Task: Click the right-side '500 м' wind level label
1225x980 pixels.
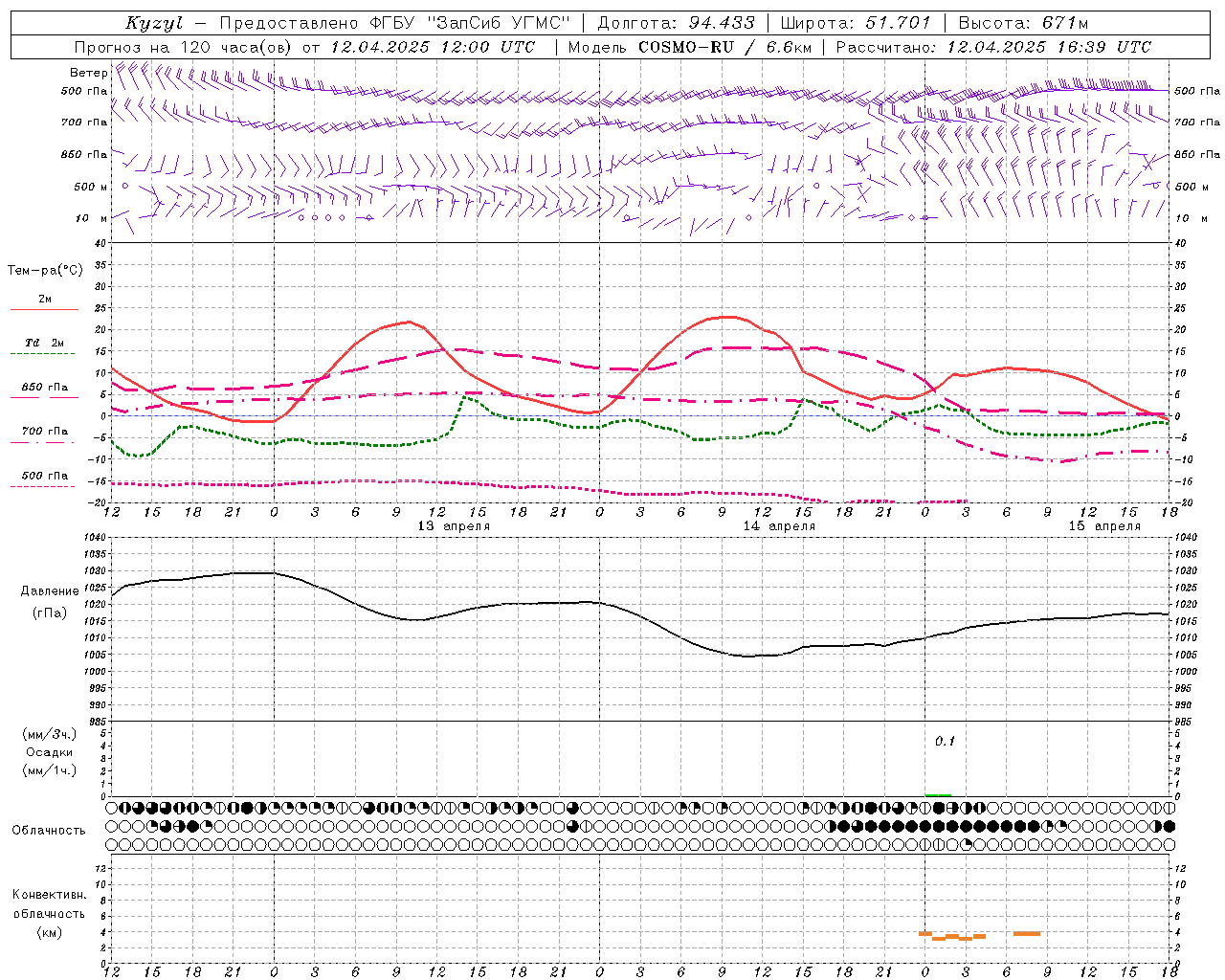Action: click(x=1191, y=187)
